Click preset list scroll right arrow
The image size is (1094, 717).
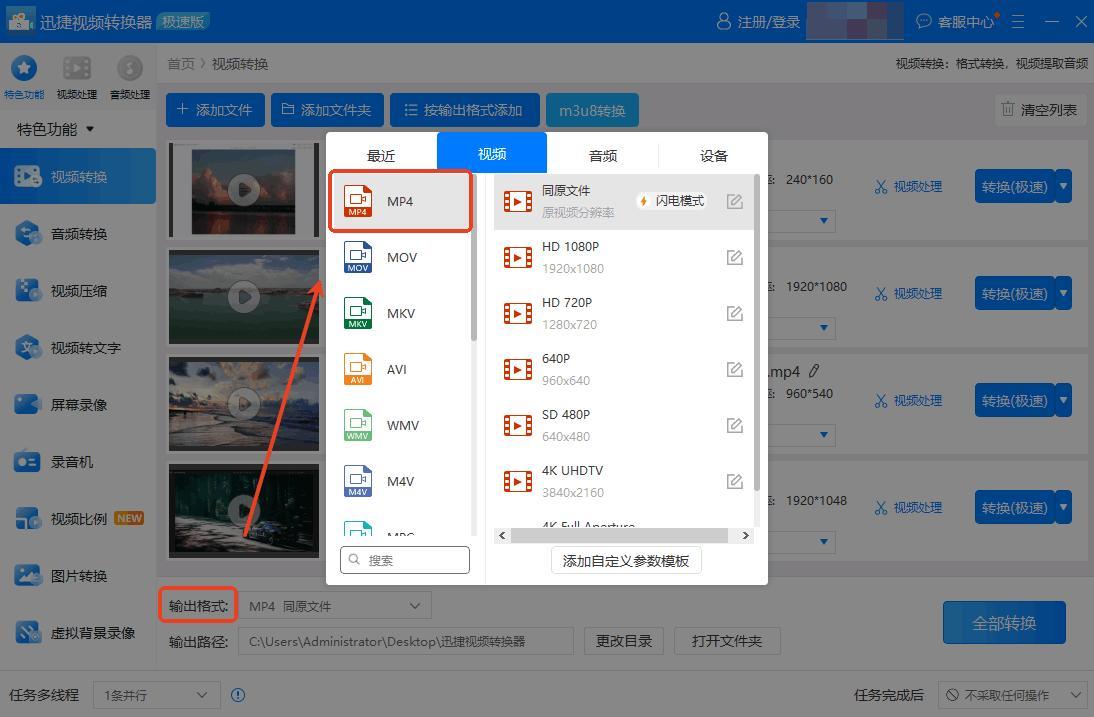(x=745, y=536)
